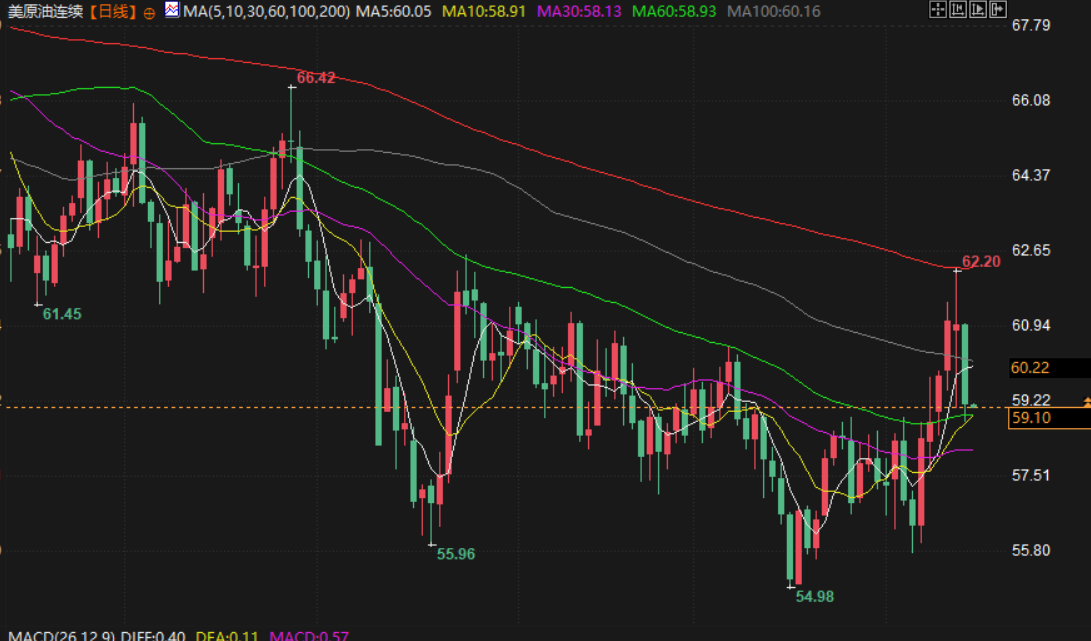This screenshot has width=1091, height=641.
Task: Click the small orange triangle marker at the right edge of the dashed price line
Action: click(1087, 402)
